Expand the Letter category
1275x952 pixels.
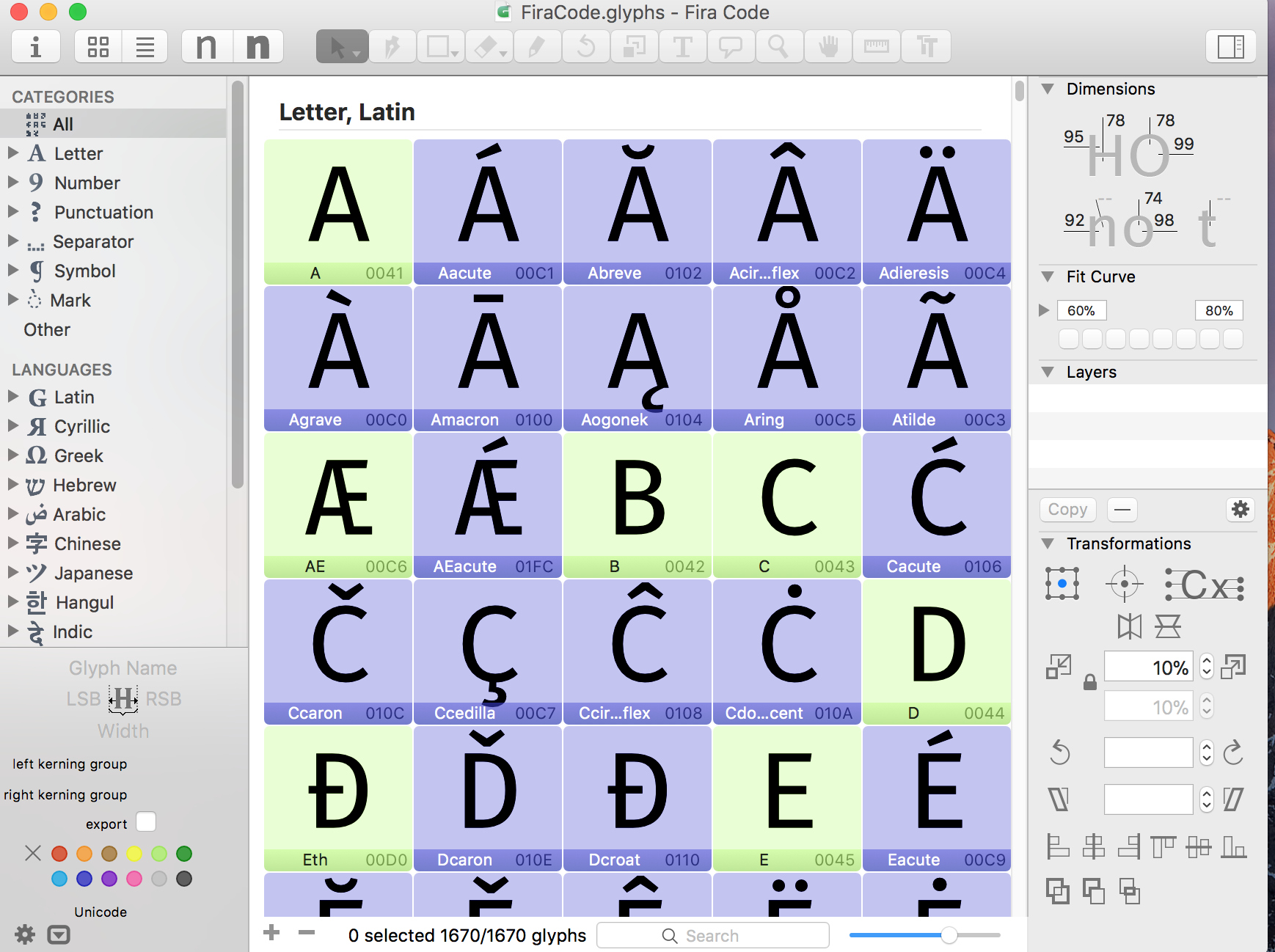(x=12, y=153)
